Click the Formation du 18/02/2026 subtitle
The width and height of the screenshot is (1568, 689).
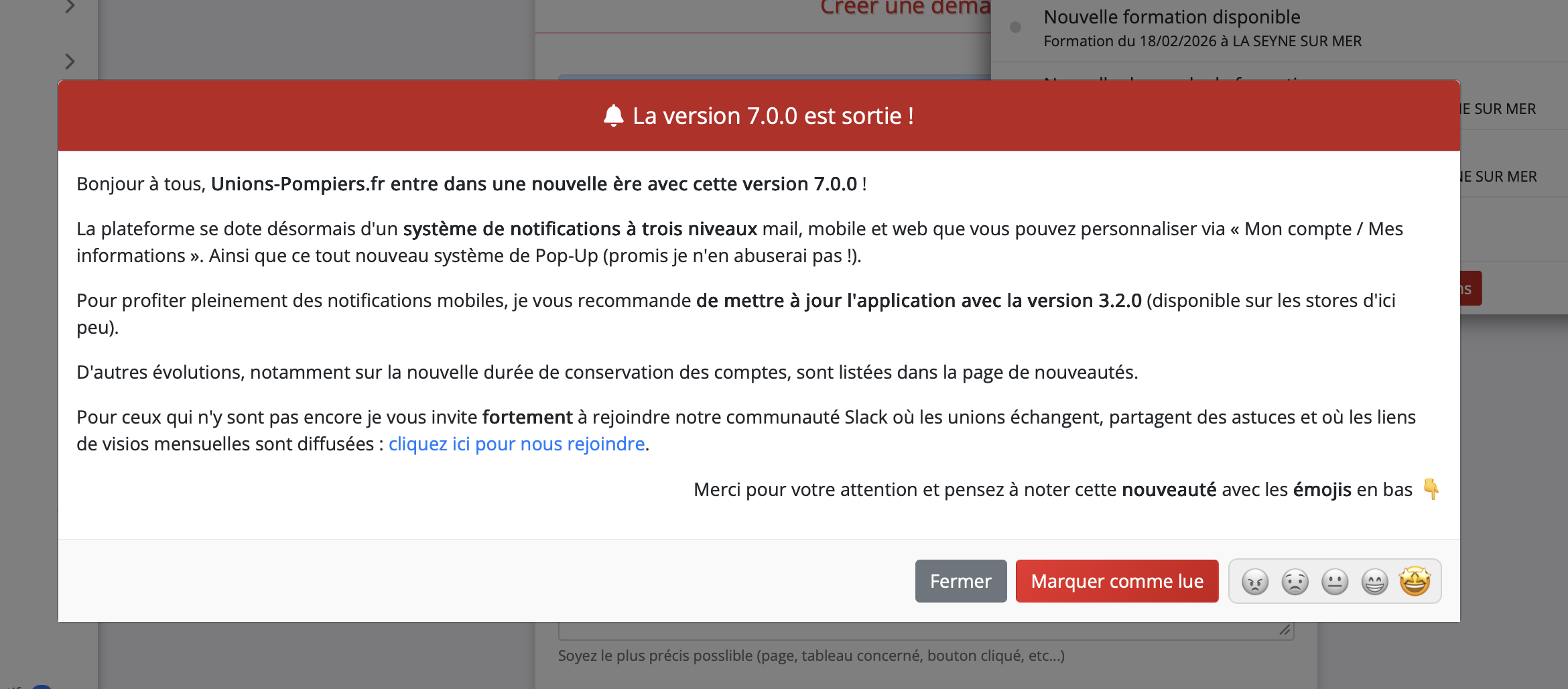point(1202,41)
